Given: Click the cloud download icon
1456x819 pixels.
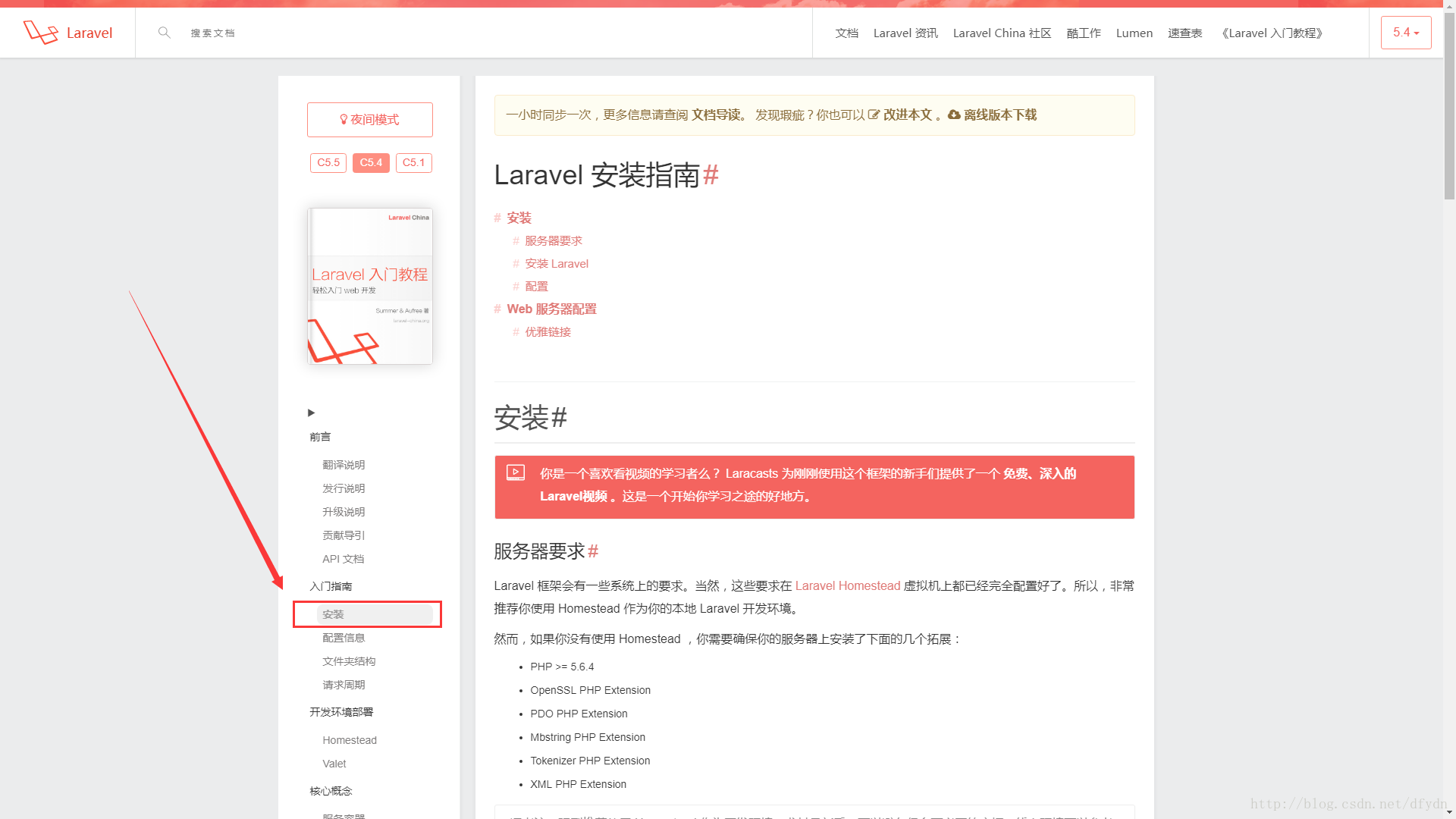Looking at the screenshot, I should tap(954, 115).
